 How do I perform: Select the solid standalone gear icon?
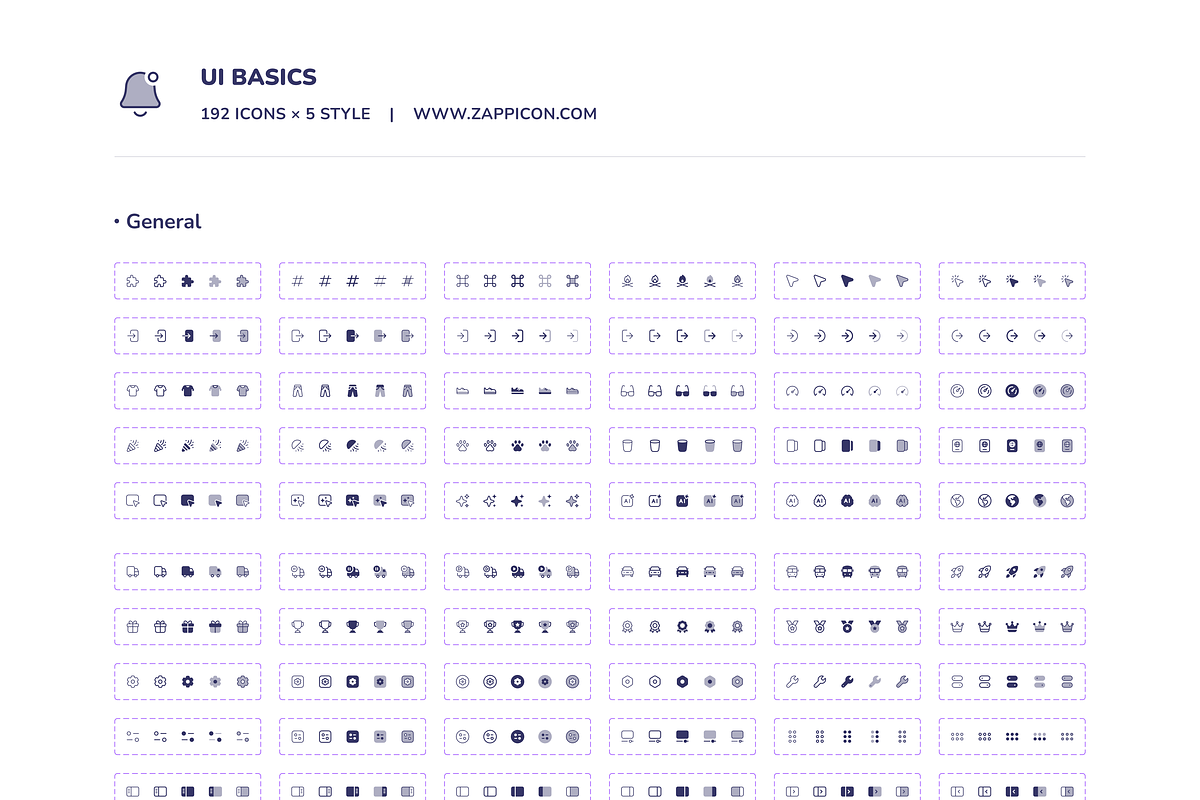click(x=187, y=682)
